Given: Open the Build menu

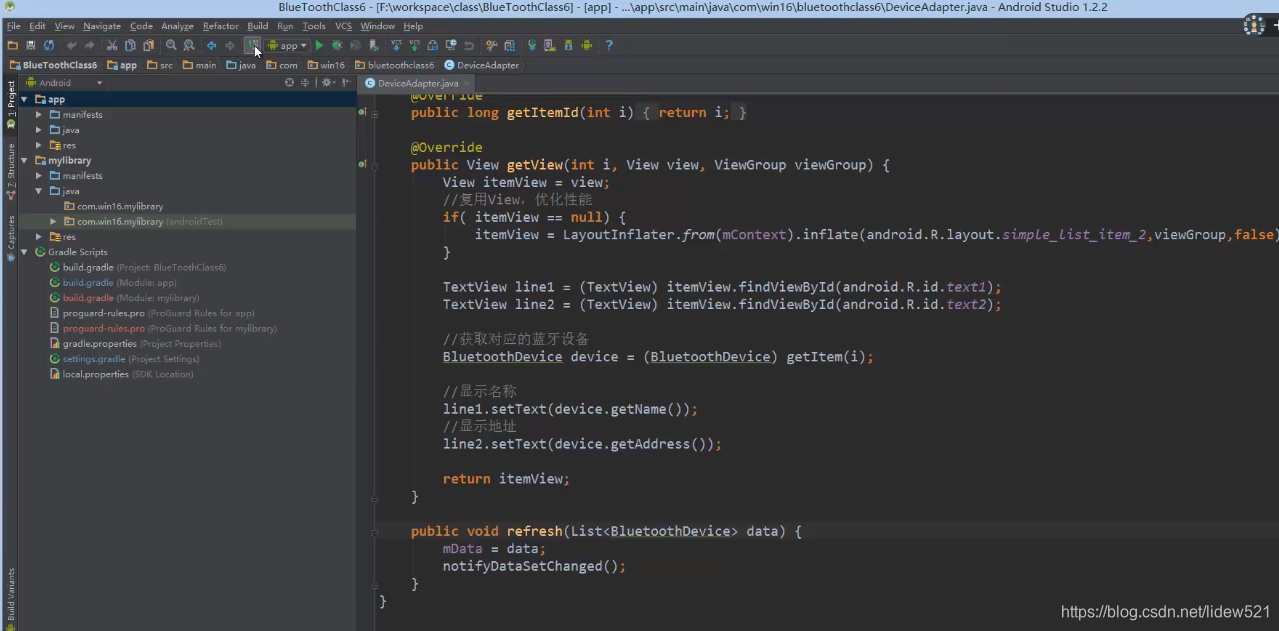Looking at the screenshot, I should tap(258, 26).
